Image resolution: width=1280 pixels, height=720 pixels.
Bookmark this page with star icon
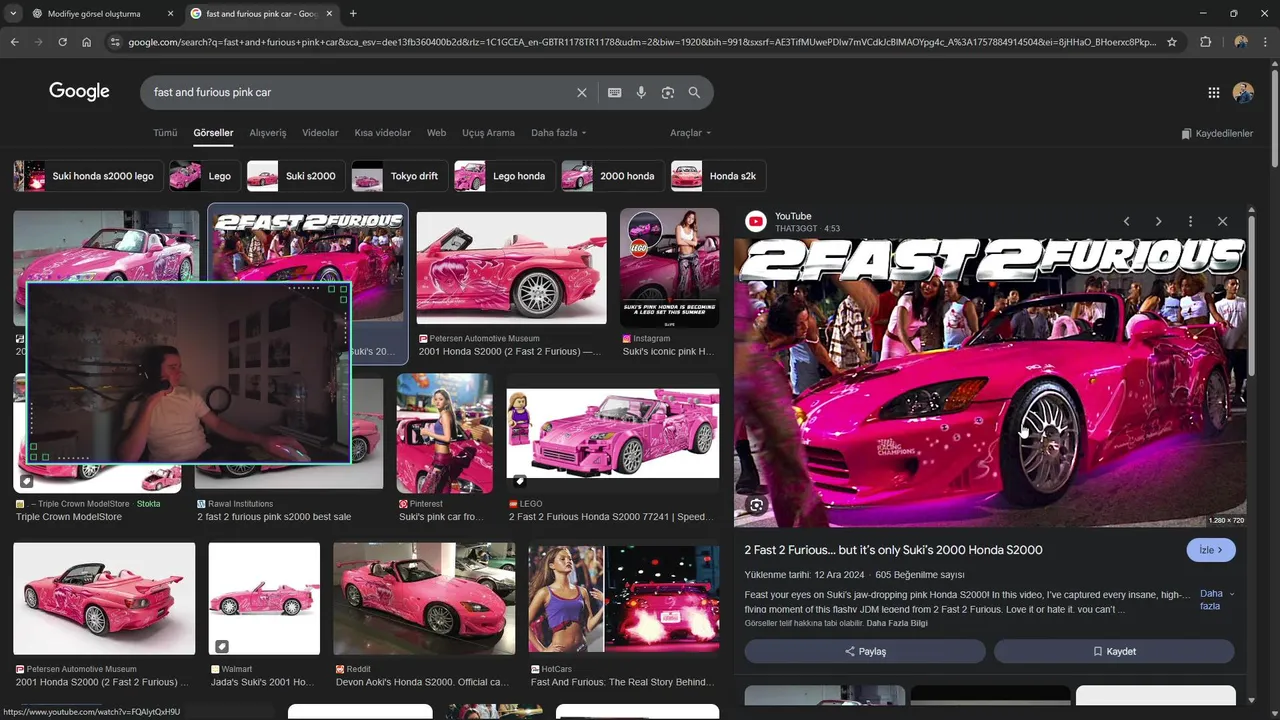[1172, 42]
